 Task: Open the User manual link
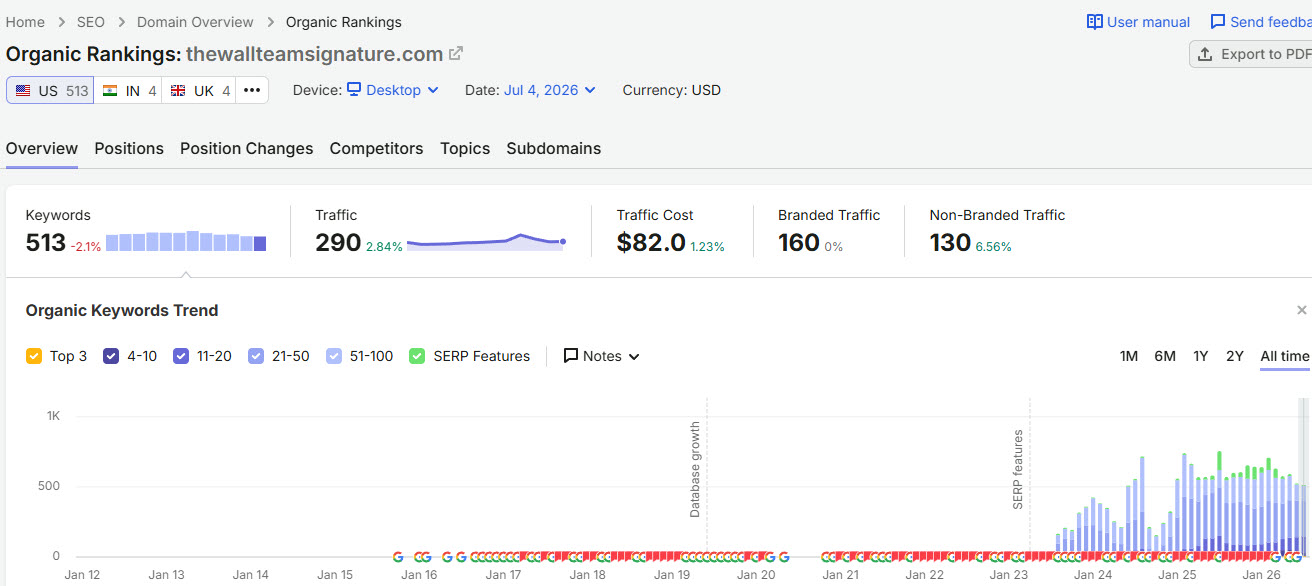click(1139, 22)
